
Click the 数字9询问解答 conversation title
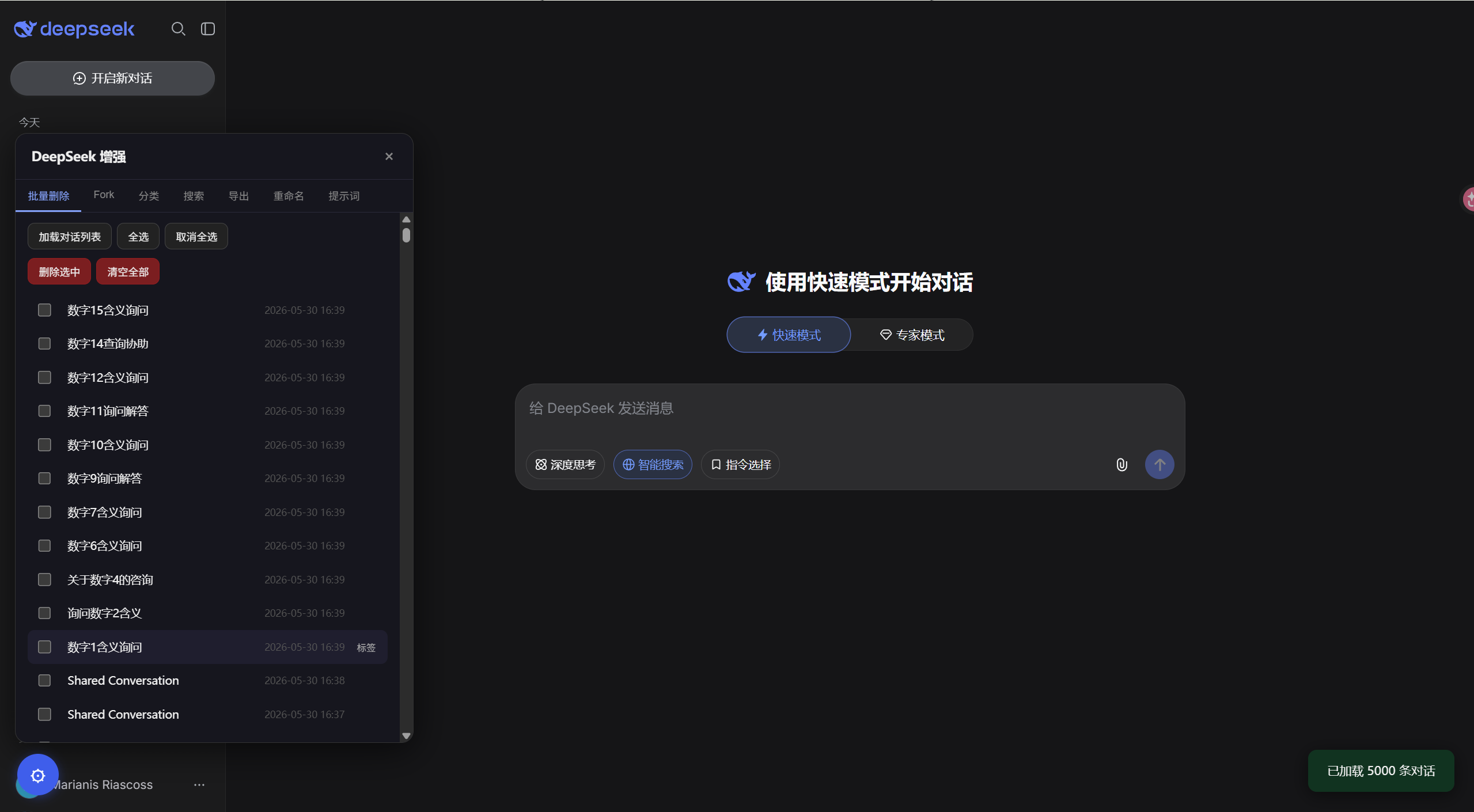[104, 479]
